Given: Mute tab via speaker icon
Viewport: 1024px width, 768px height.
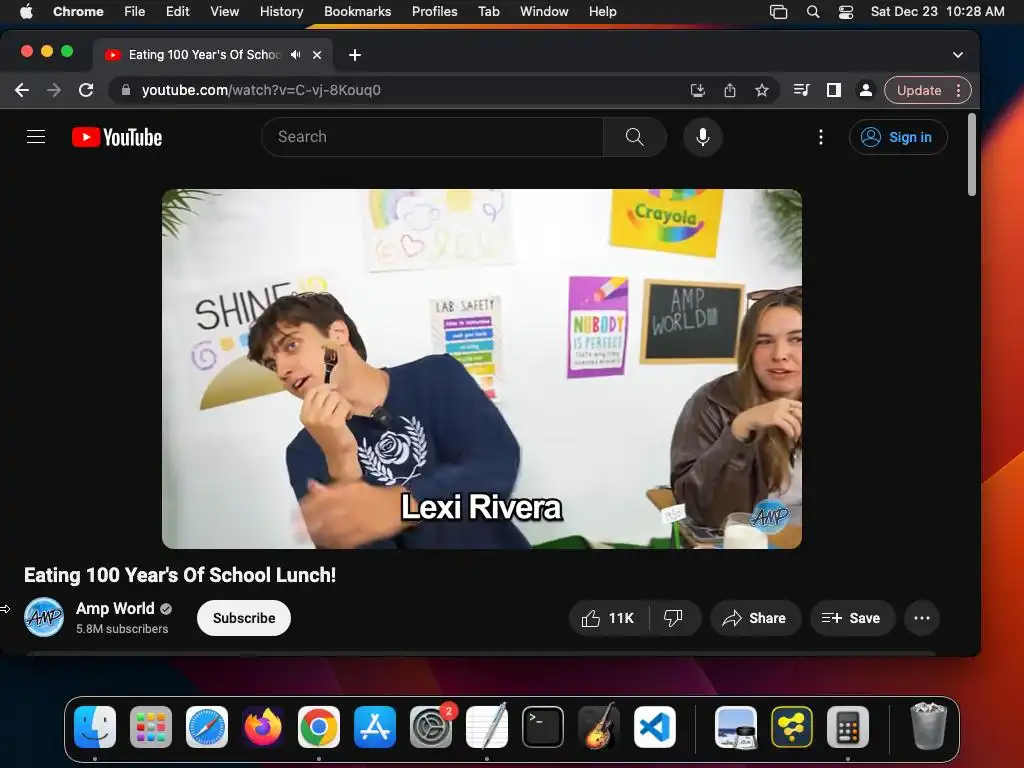Looking at the screenshot, I should 296,55.
